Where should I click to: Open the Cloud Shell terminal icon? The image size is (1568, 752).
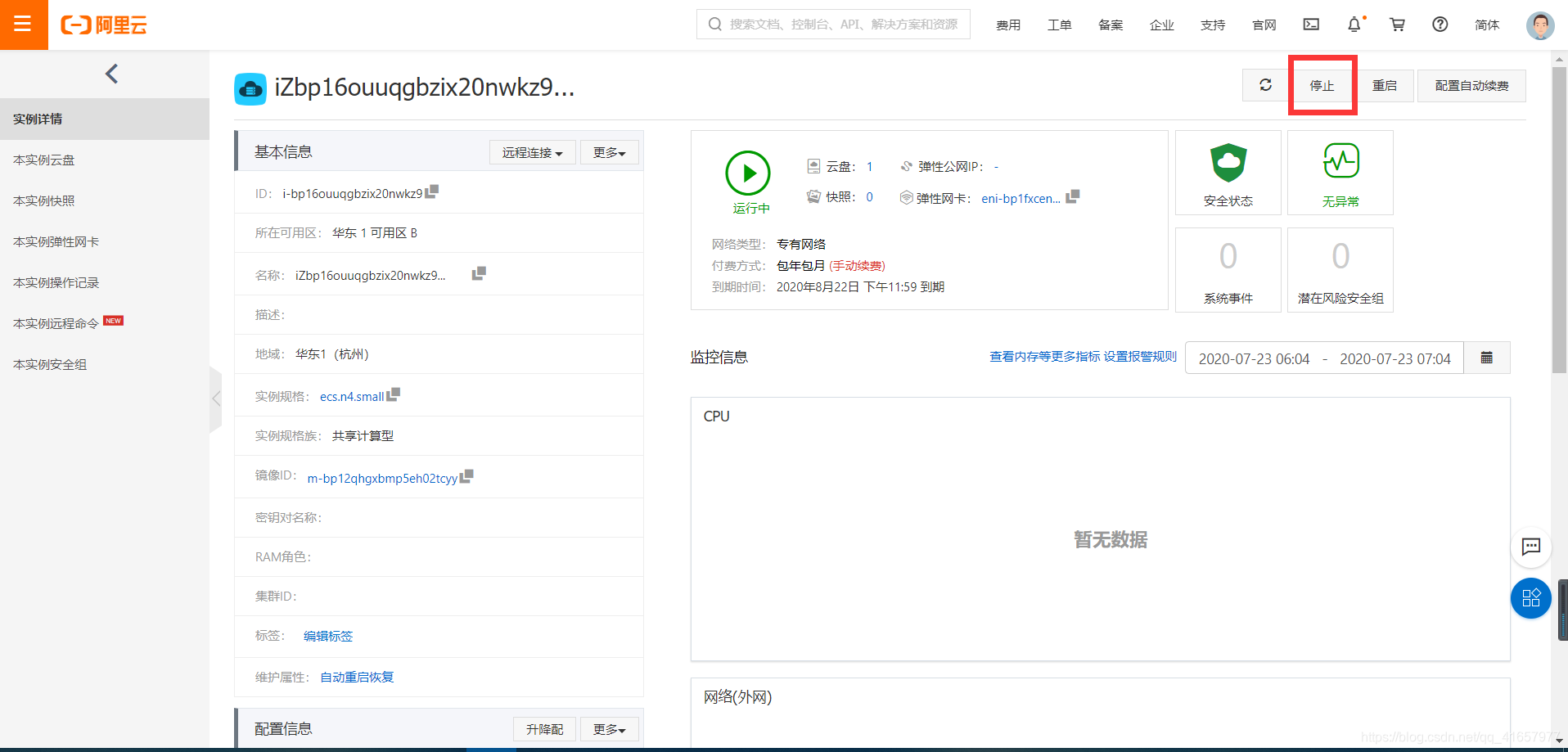[x=1311, y=25]
